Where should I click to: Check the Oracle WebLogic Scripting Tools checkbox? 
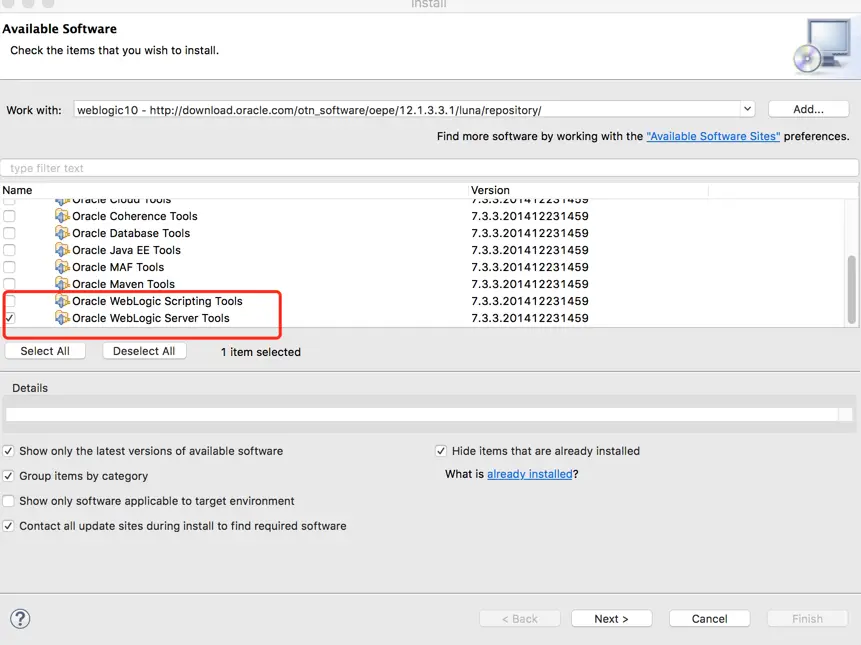click(x=10, y=301)
